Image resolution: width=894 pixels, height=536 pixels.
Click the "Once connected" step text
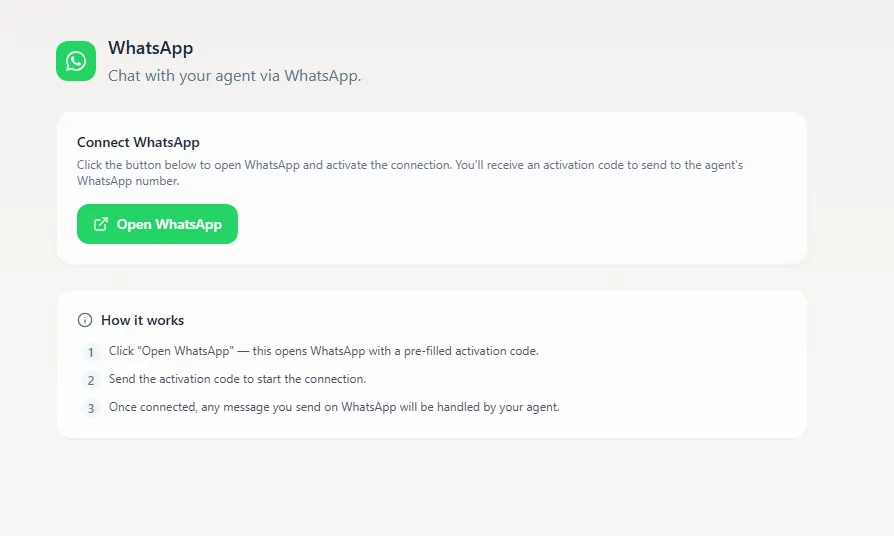tap(334, 407)
